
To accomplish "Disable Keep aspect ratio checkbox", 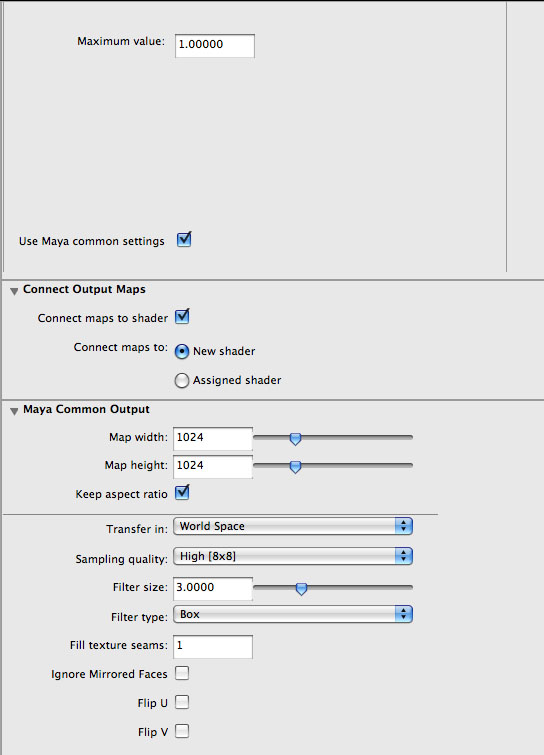I will tap(182, 493).
